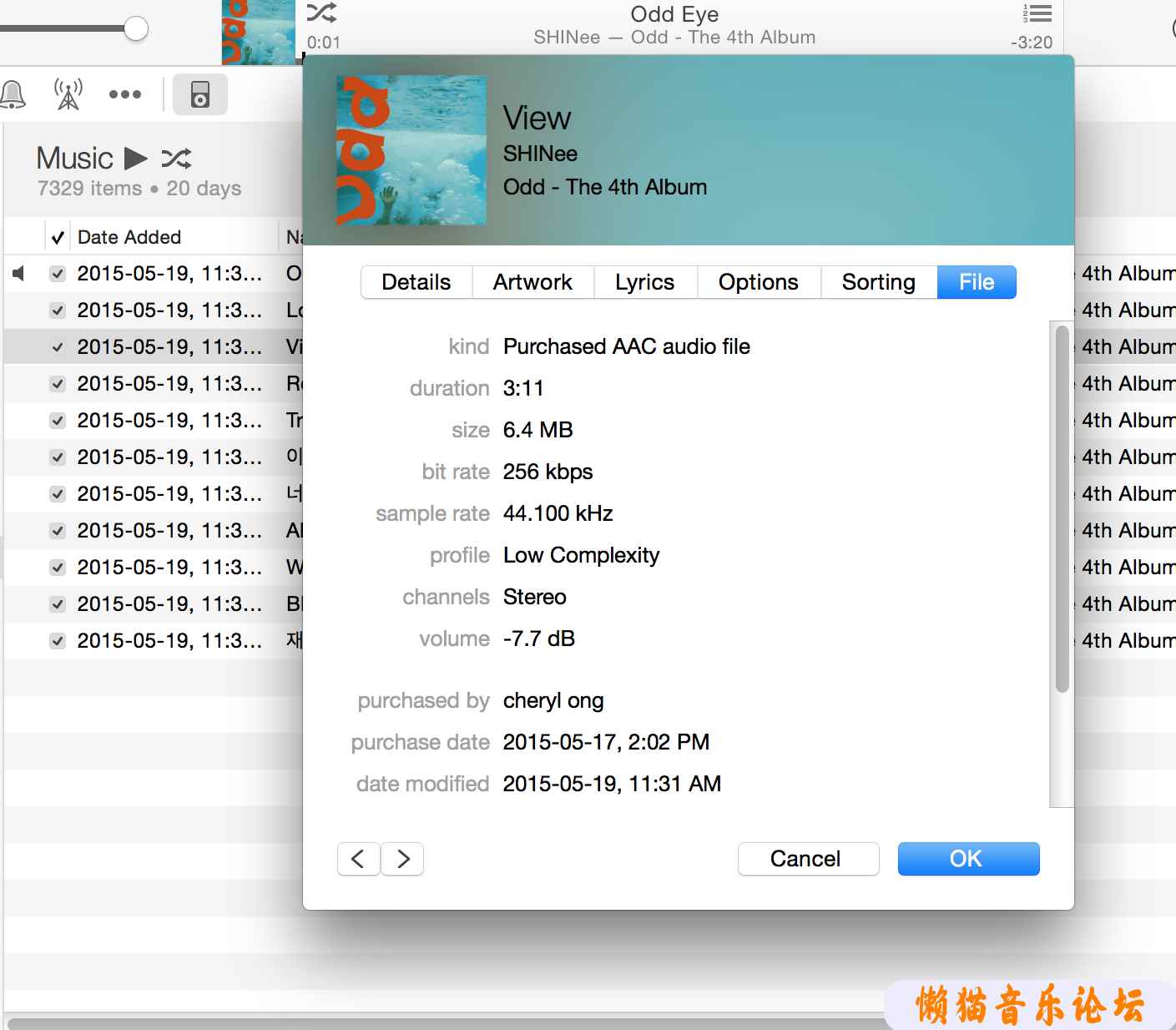Viewport: 1176px width, 1030px height.
Task: Click the sample rate 44.100 kHz
Action: 558,513
